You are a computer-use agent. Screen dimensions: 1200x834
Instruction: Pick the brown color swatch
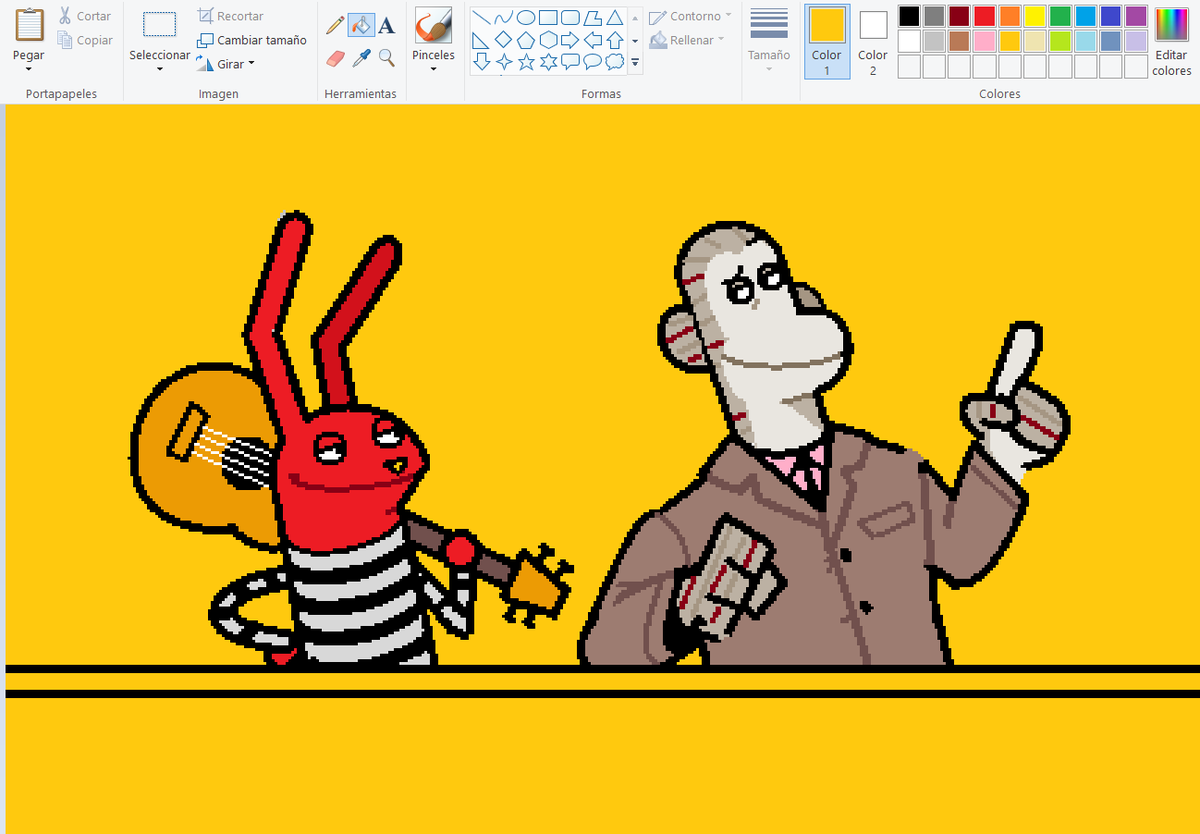click(x=959, y=41)
